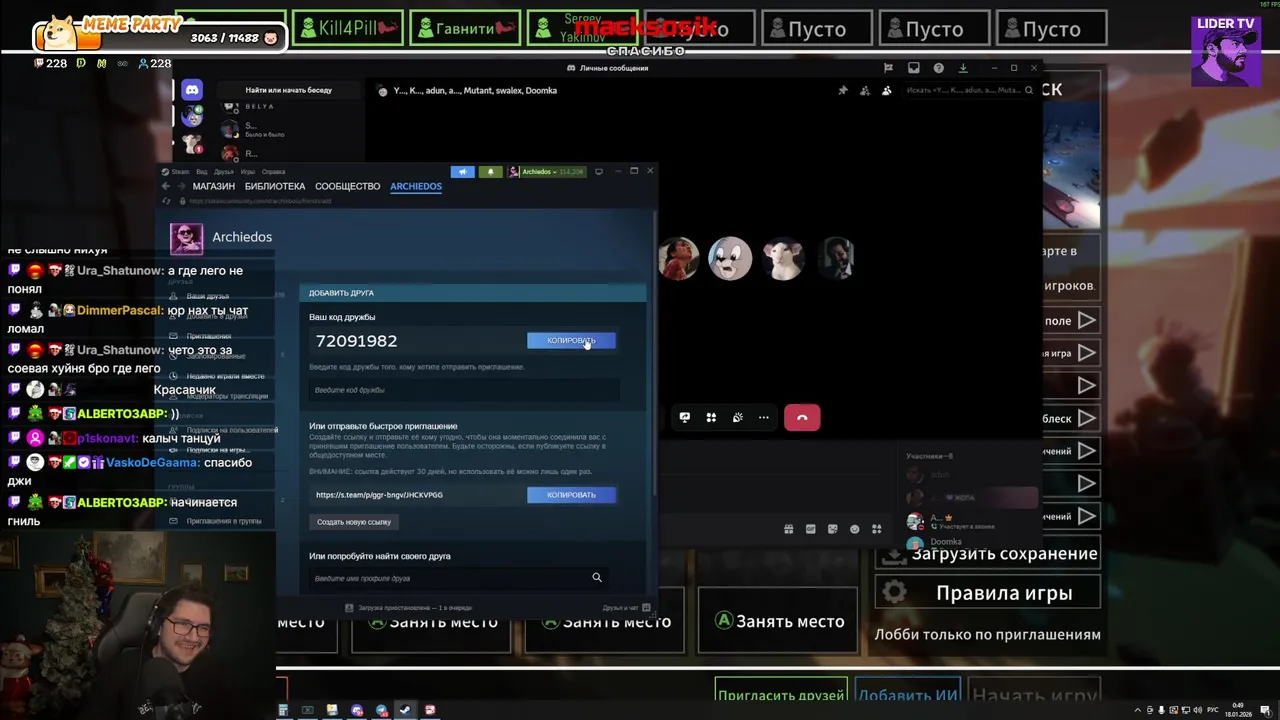The height and width of the screenshot is (720, 1280).
Task: Open the БИБЛИОТЕКА tab in Steam
Action: (275, 187)
